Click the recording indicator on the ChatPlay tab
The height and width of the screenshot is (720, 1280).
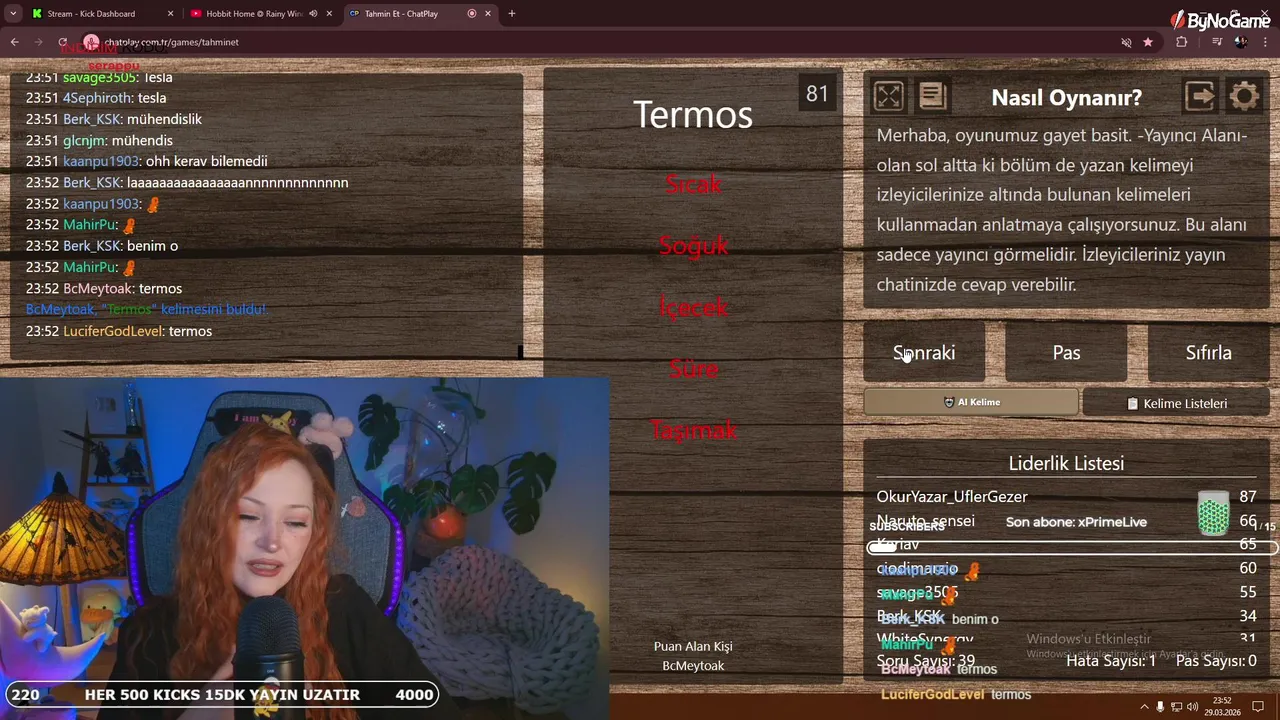pyautogui.click(x=472, y=14)
